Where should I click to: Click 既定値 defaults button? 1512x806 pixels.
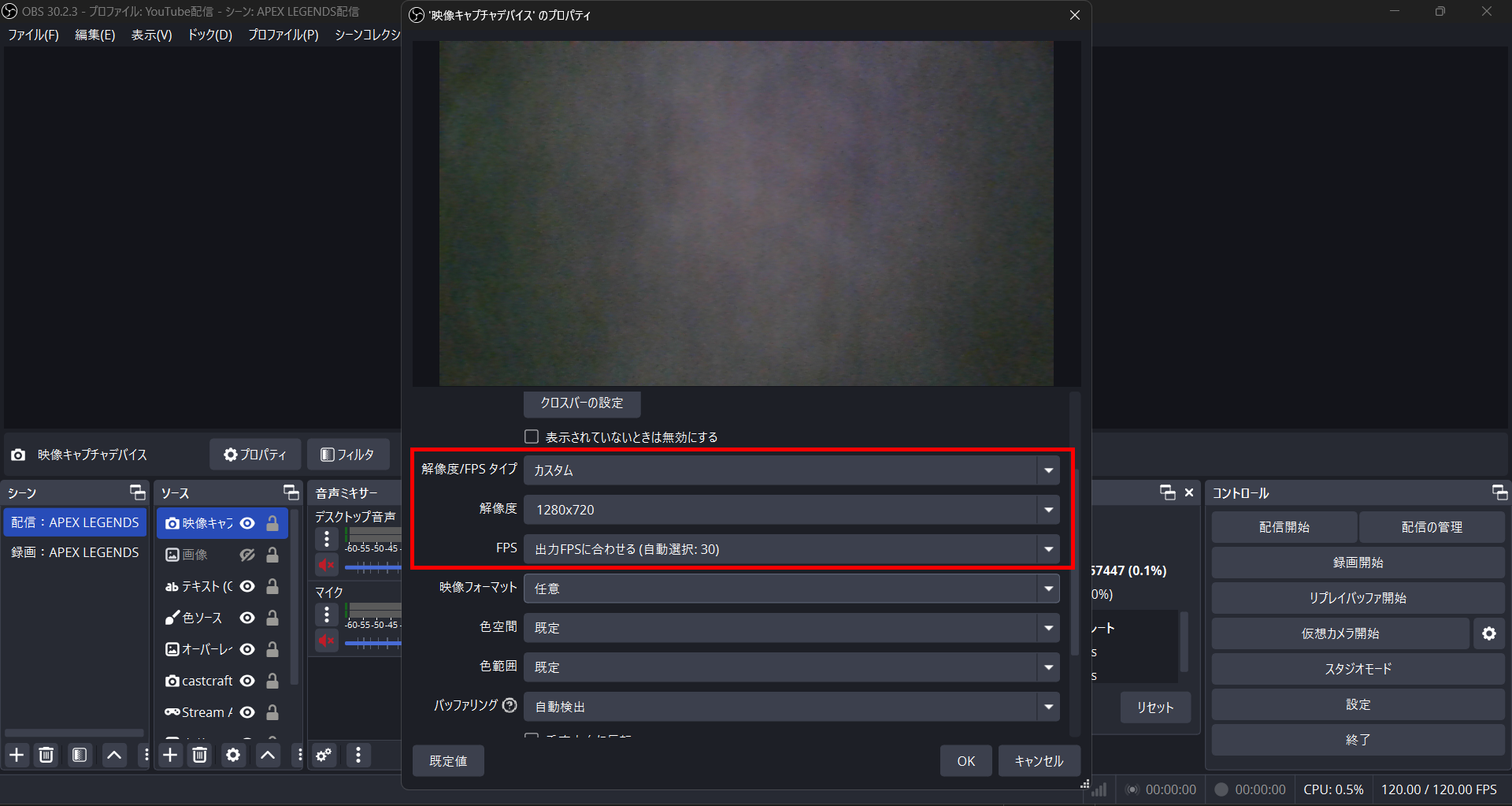[448, 761]
